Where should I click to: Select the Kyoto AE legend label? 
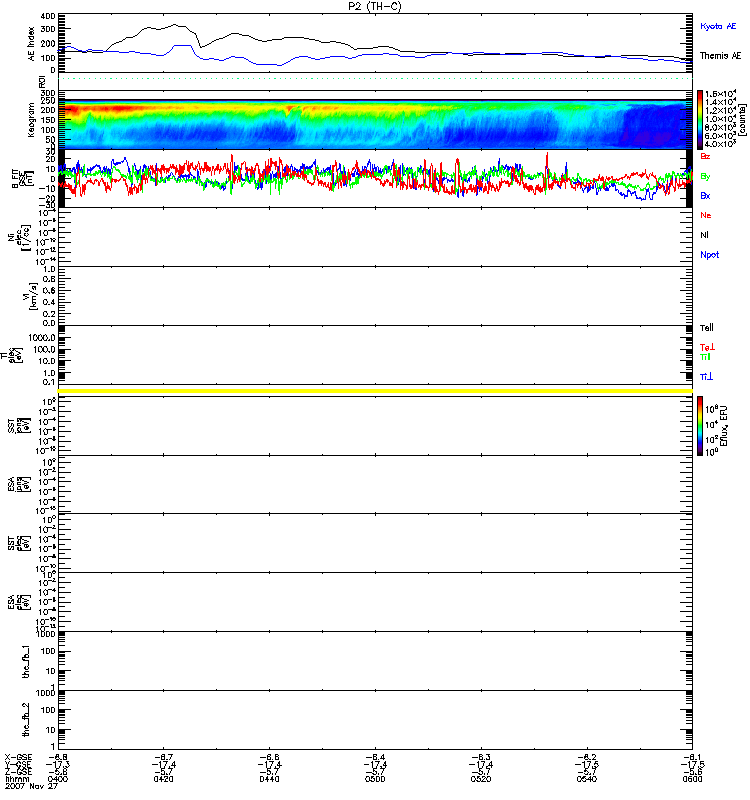pyautogui.click(x=718, y=26)
